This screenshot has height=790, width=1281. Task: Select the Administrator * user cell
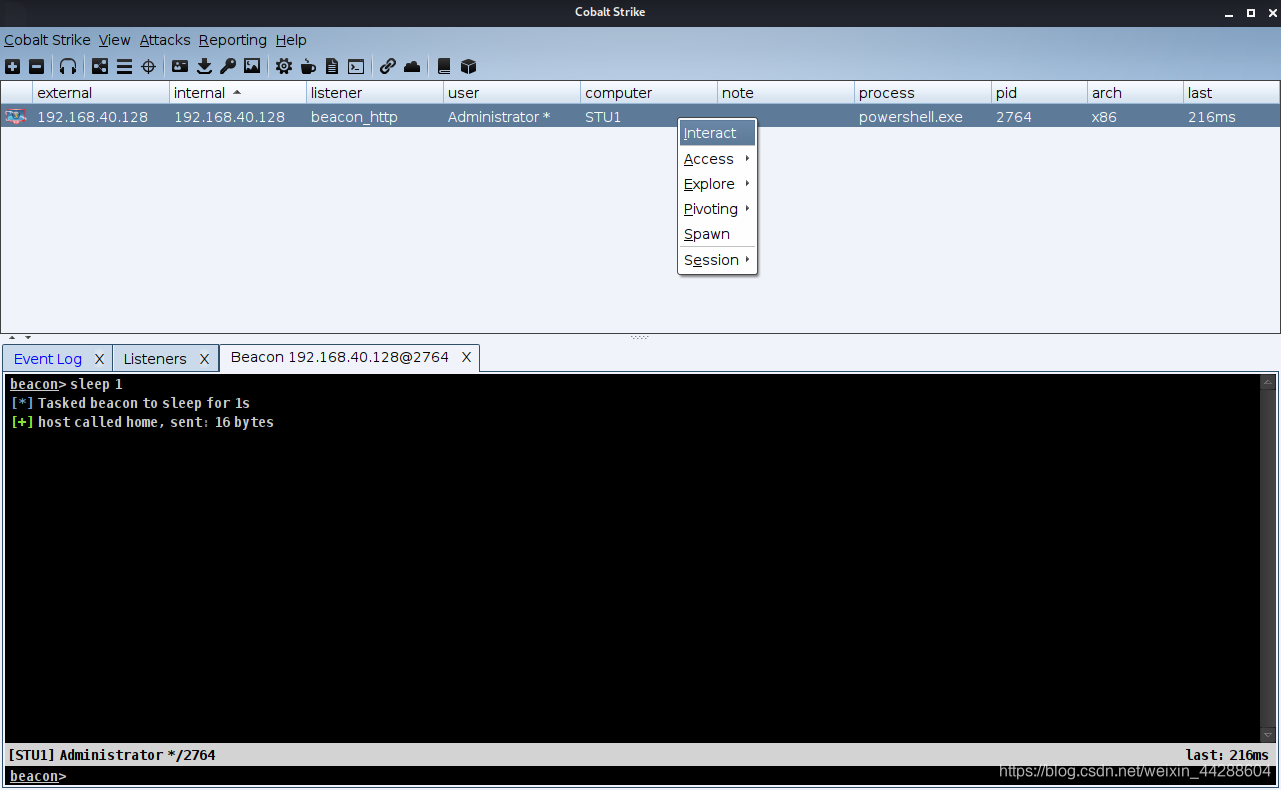[x=512, y=117]
